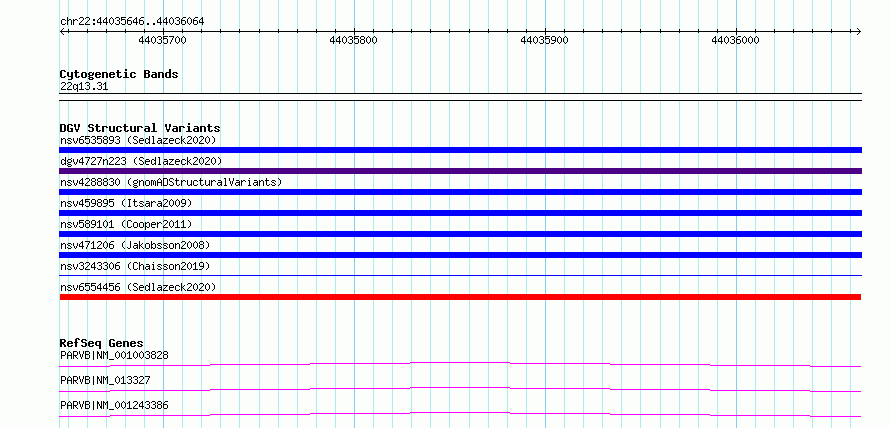This screenshot has height=428, width=890.
Task: Click the 44035800 ruler tick label
Action: (x=353, y=40)
